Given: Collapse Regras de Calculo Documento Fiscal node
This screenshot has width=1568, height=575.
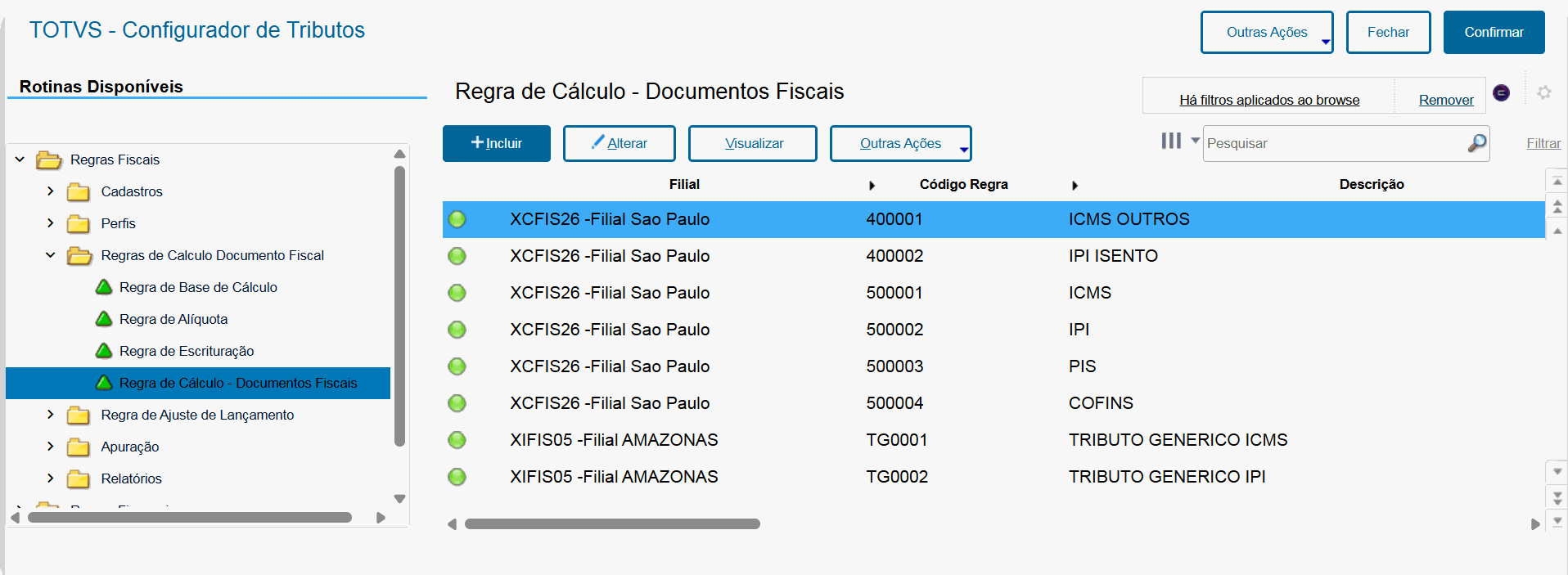Looking at the screenshot, I should click(51, 255).
